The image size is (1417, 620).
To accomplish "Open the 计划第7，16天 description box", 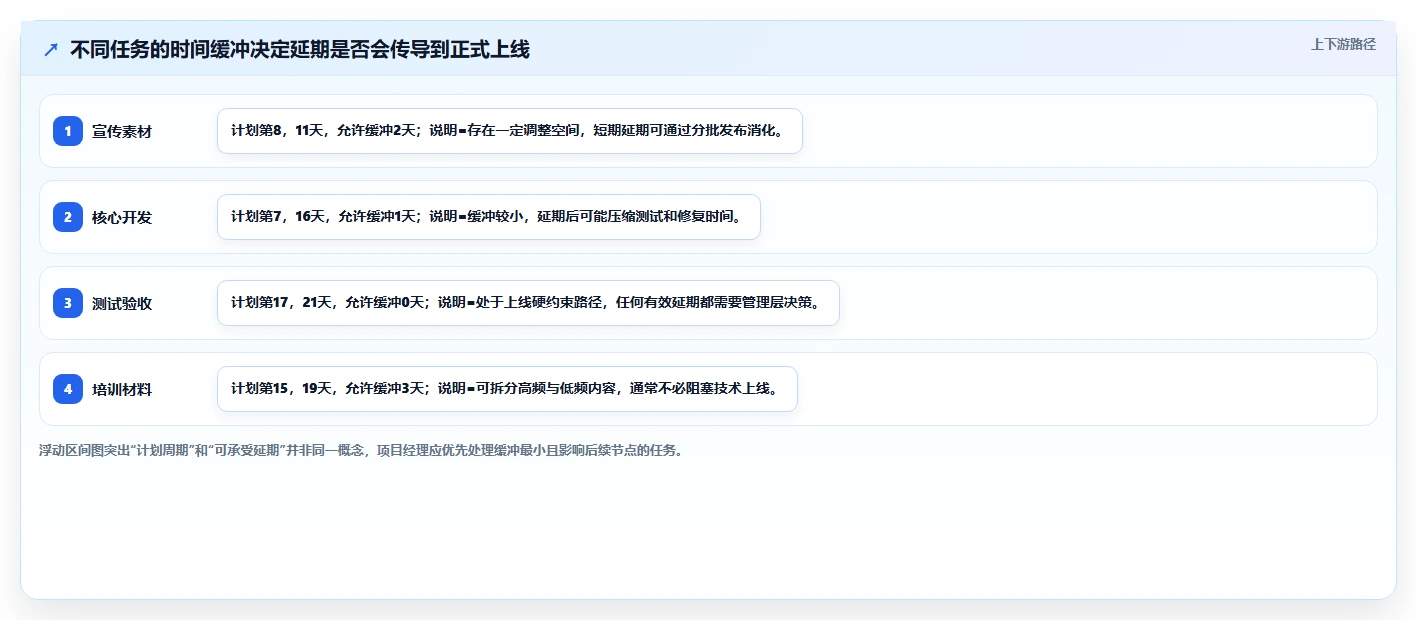I will (489, 217).
